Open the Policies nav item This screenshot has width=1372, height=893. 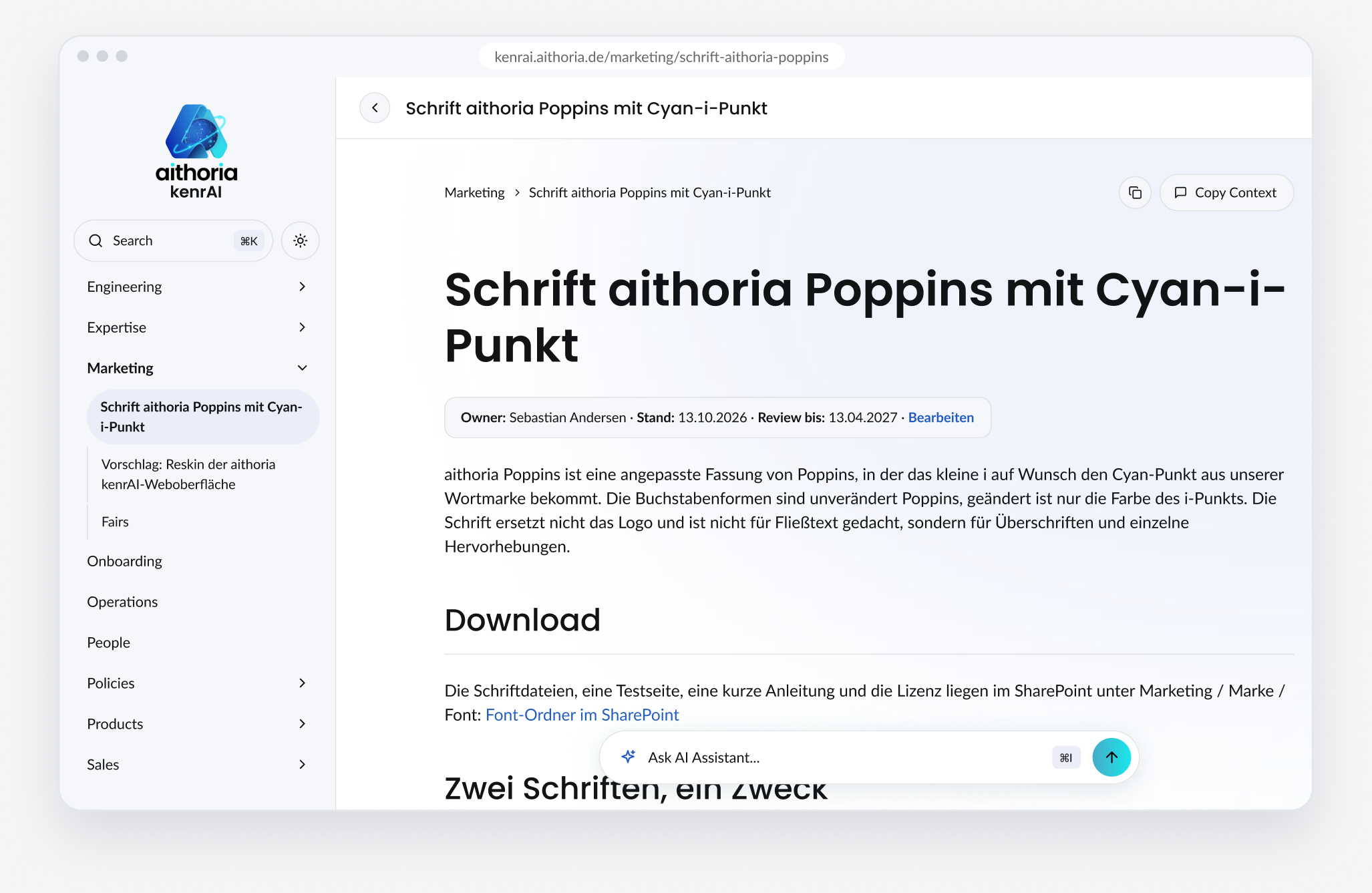(x=111, y=683)
